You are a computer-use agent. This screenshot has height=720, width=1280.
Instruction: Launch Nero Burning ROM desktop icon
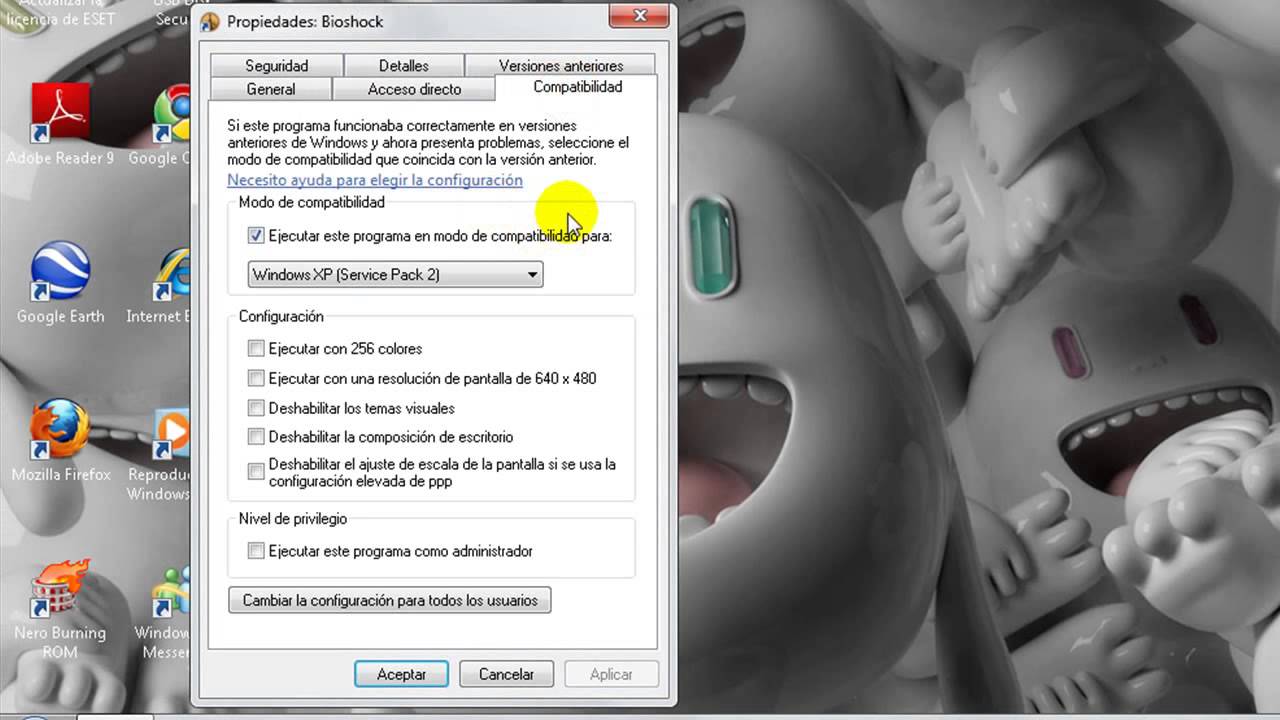pos(60,608)
